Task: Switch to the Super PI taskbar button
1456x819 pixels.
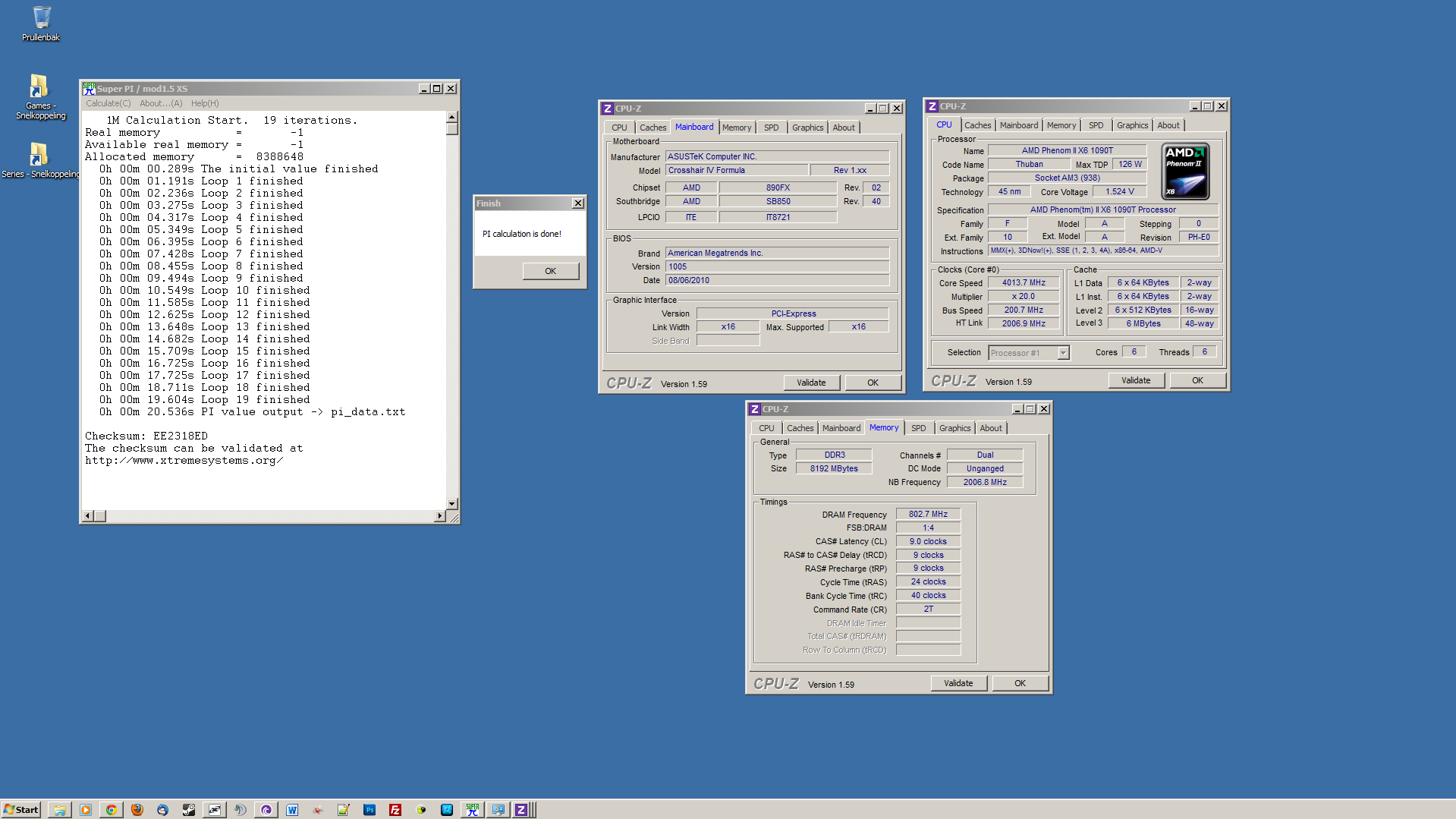Action: point(473,810)
